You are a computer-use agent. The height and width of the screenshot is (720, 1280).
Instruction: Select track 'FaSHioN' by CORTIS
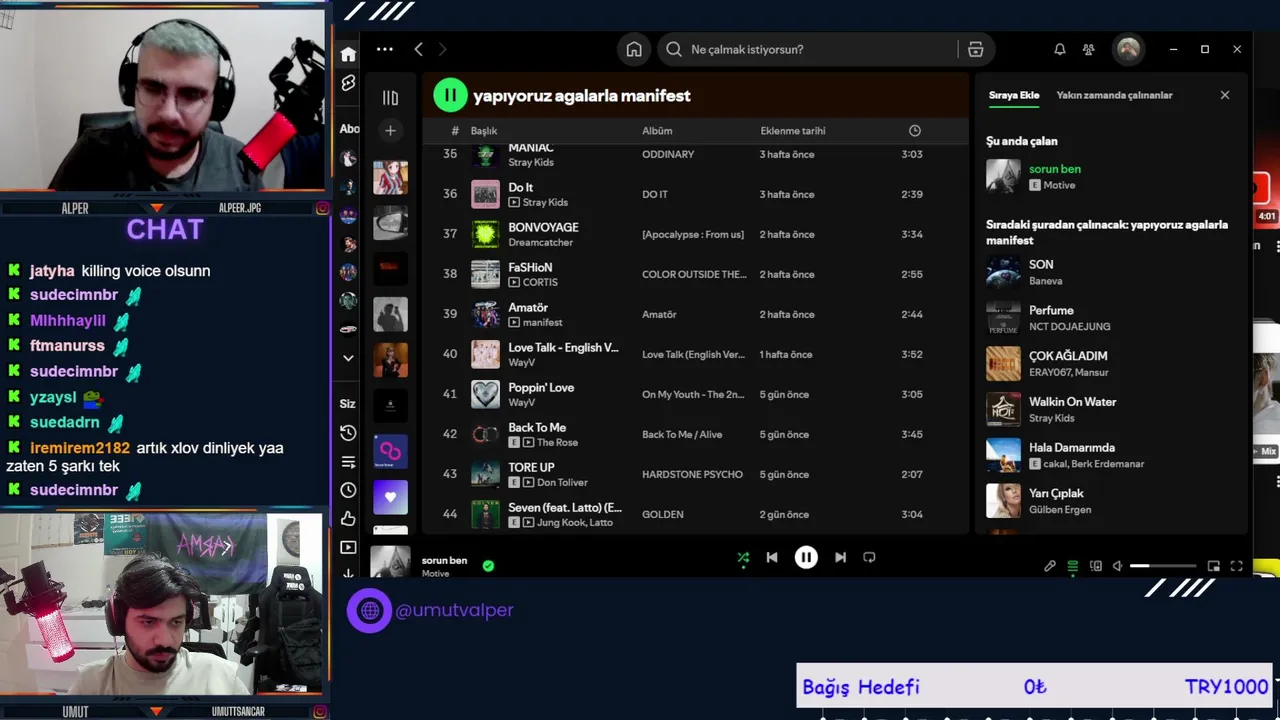[x=695, y=274]
